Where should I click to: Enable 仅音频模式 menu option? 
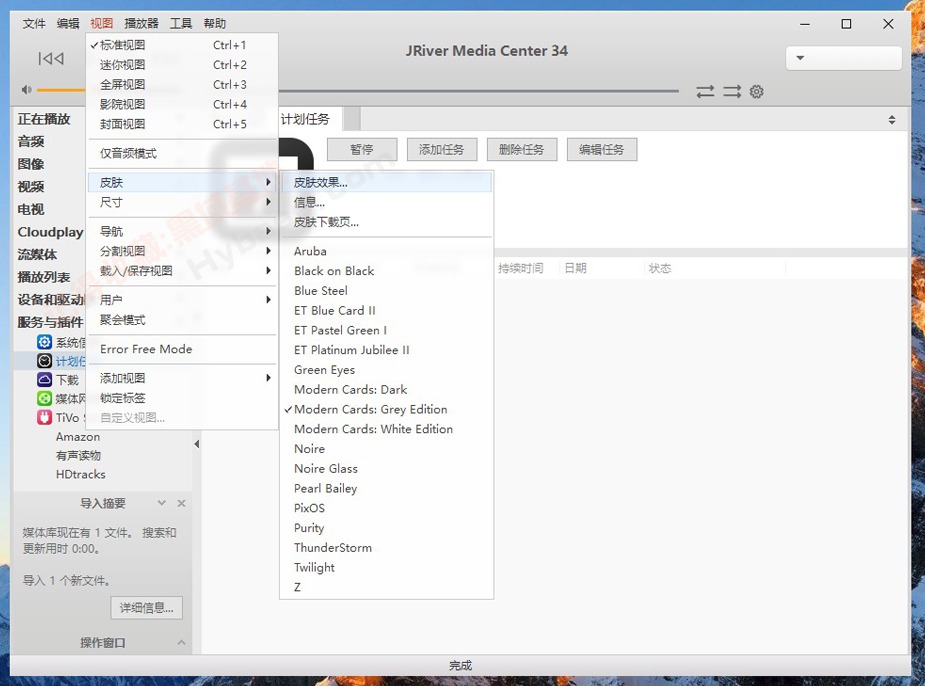[182, 153]
